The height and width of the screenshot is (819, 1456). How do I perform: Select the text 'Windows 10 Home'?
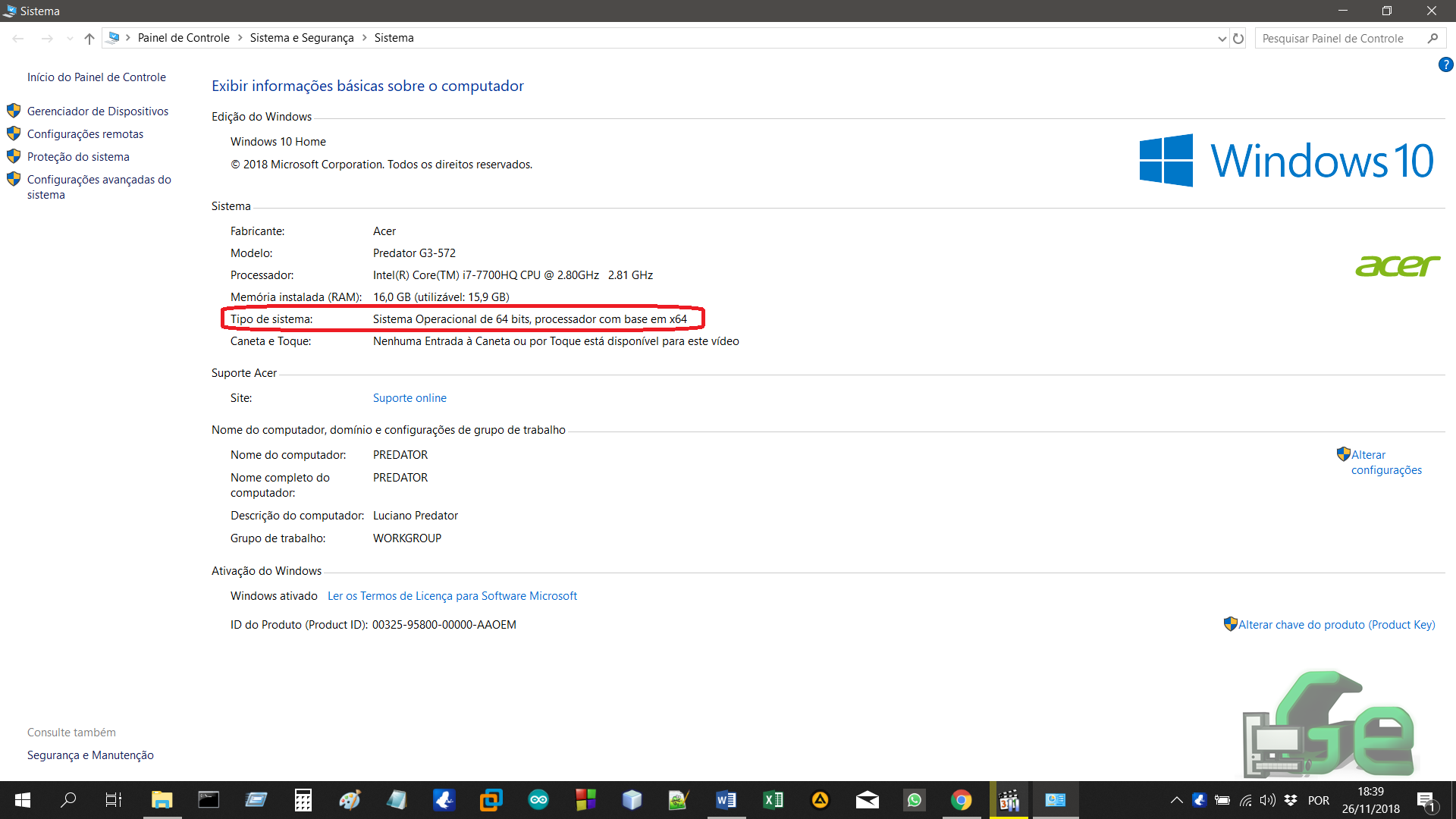click(278, 142)
